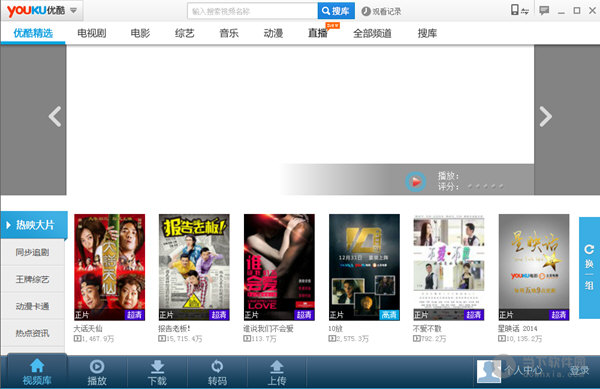Refresh the group with 换一组 button
Screen dimensions: 600x389
pyautogui.click(x=589, y=267)
